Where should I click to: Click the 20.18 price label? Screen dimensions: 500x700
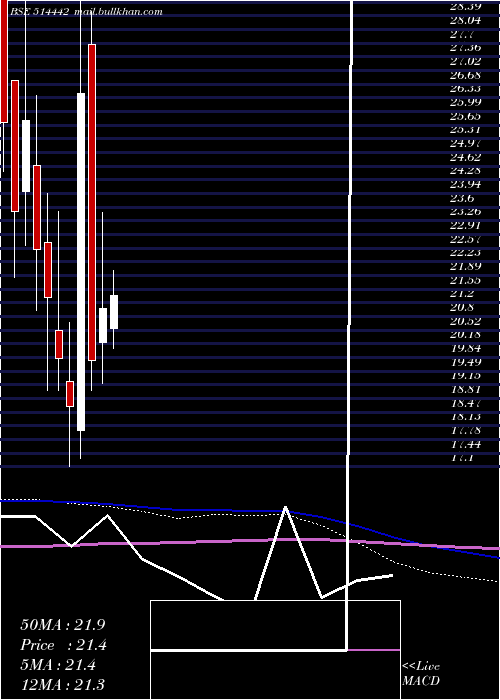click(465, 335)
